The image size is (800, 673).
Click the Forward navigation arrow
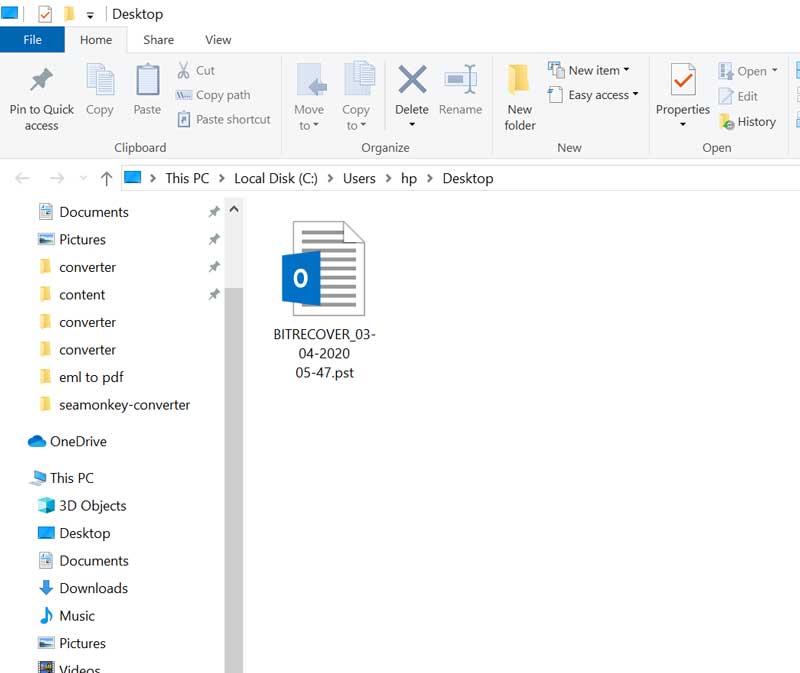click(57, 178)
